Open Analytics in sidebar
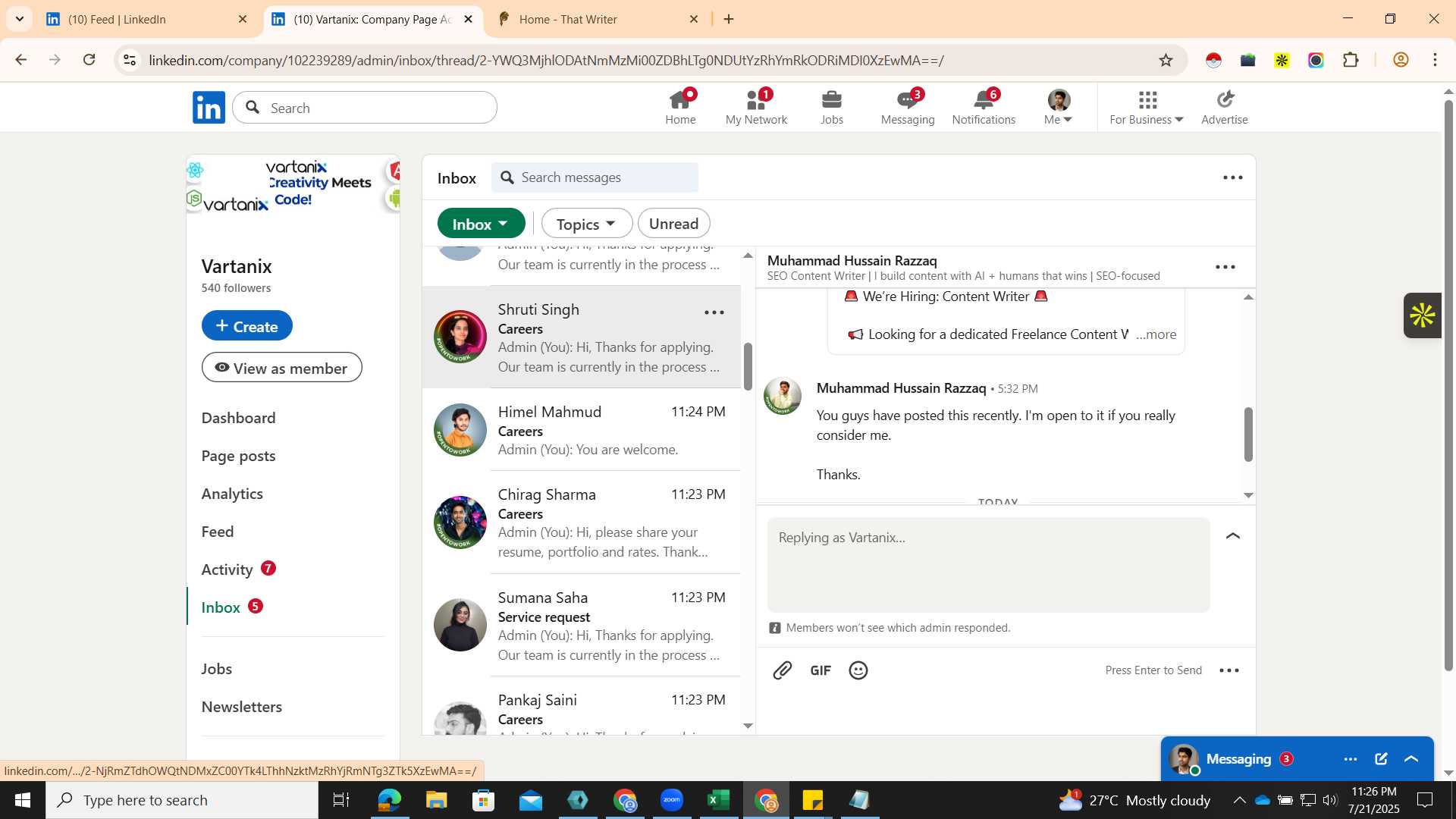This screenshot has height=819, width=1456. (232, 494)
